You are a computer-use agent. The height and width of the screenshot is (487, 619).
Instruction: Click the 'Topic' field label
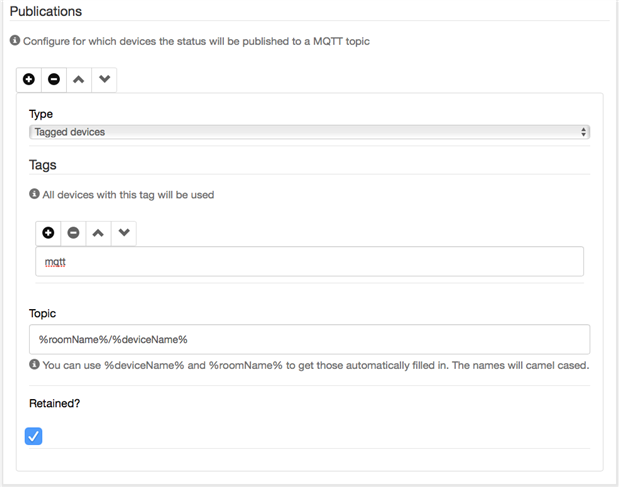click(44, 313)
